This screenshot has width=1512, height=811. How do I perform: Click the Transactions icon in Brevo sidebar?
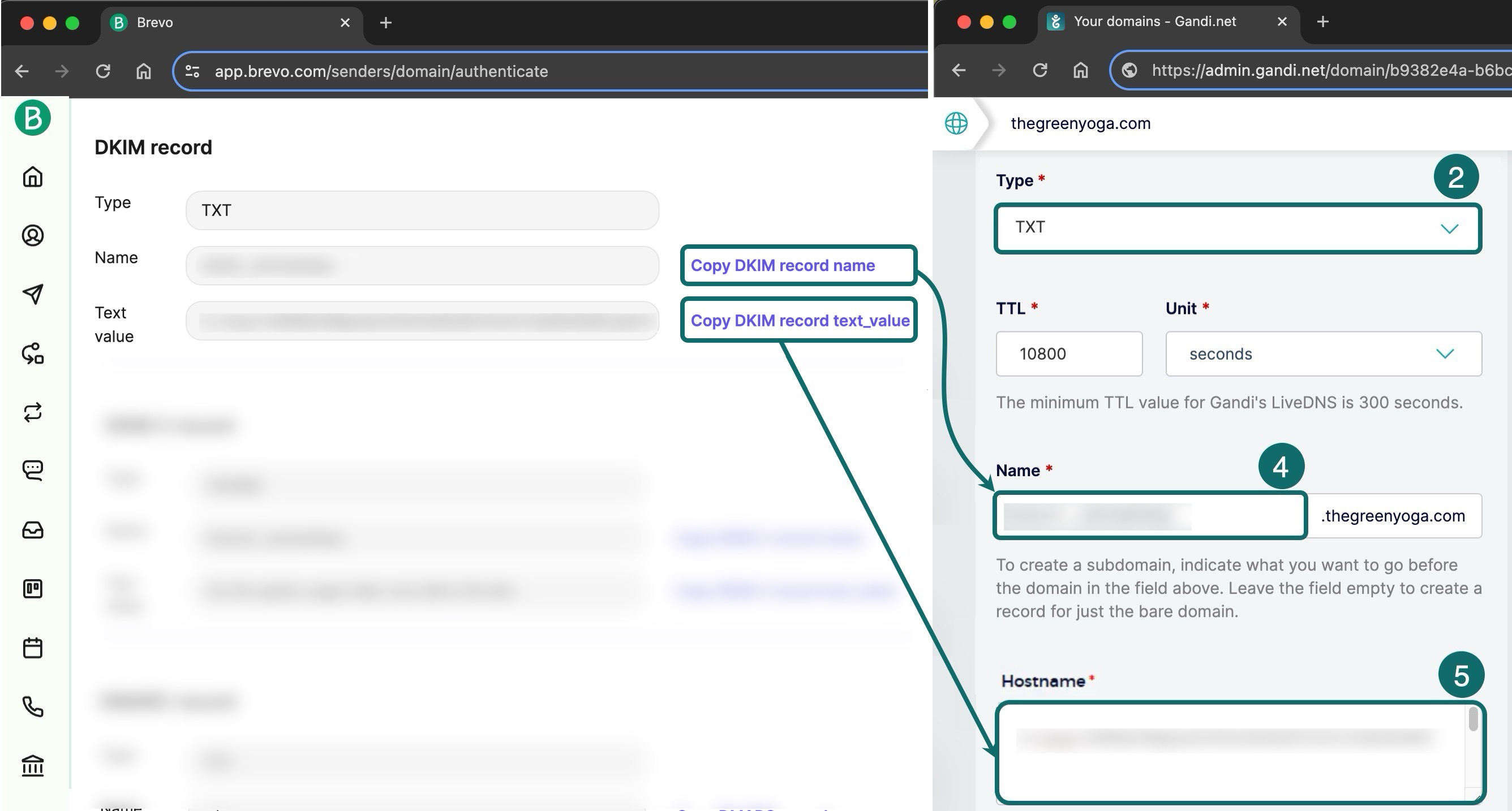(x=34, y=412)
